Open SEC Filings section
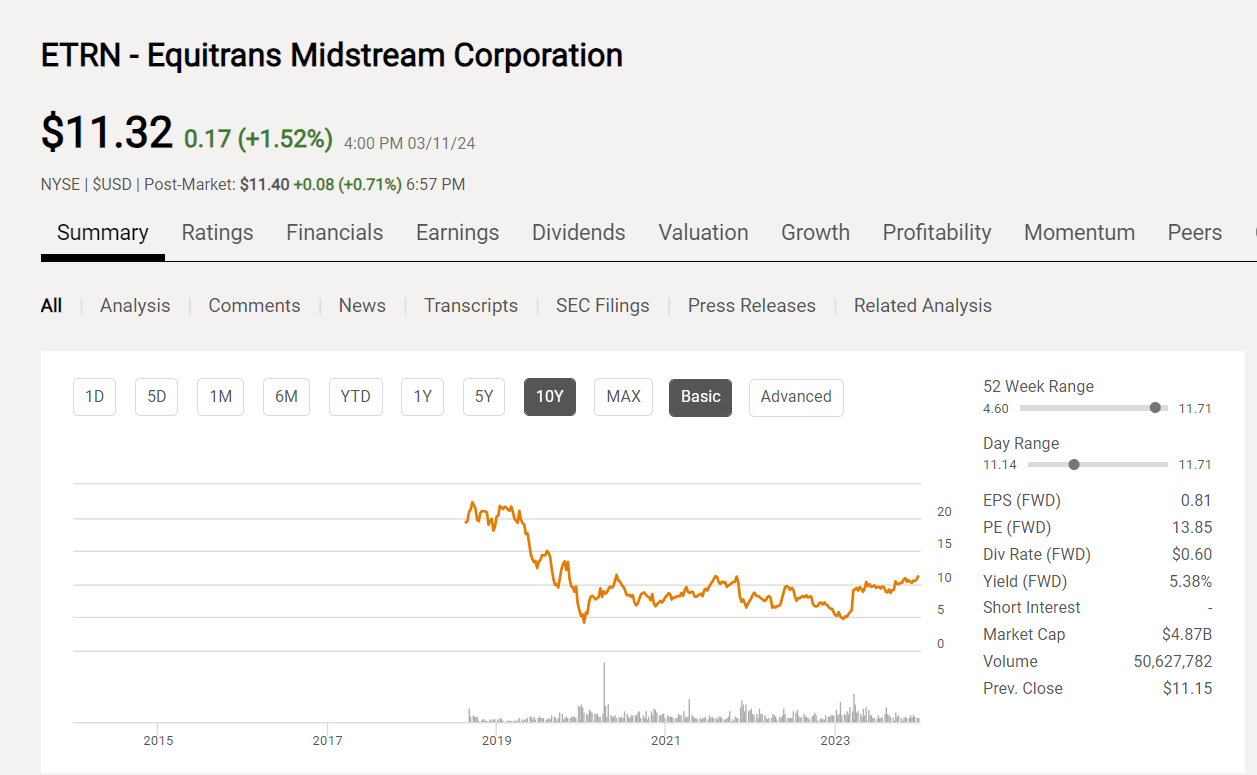The width and height of the screenshot is (1257, 775). [x=602, y=305]
